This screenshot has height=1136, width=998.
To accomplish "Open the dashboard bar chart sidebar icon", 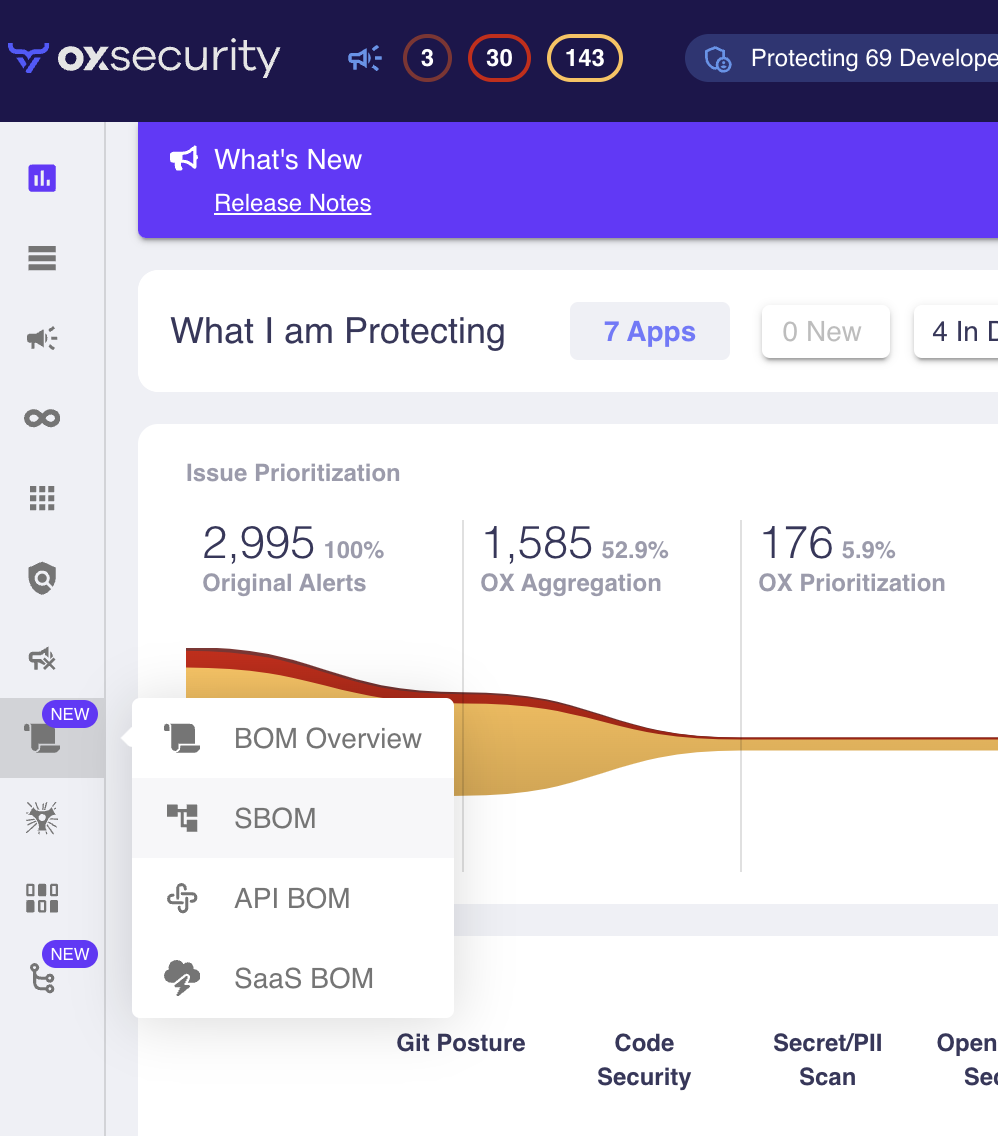I will pyautogui.click(x=42, y=179).
